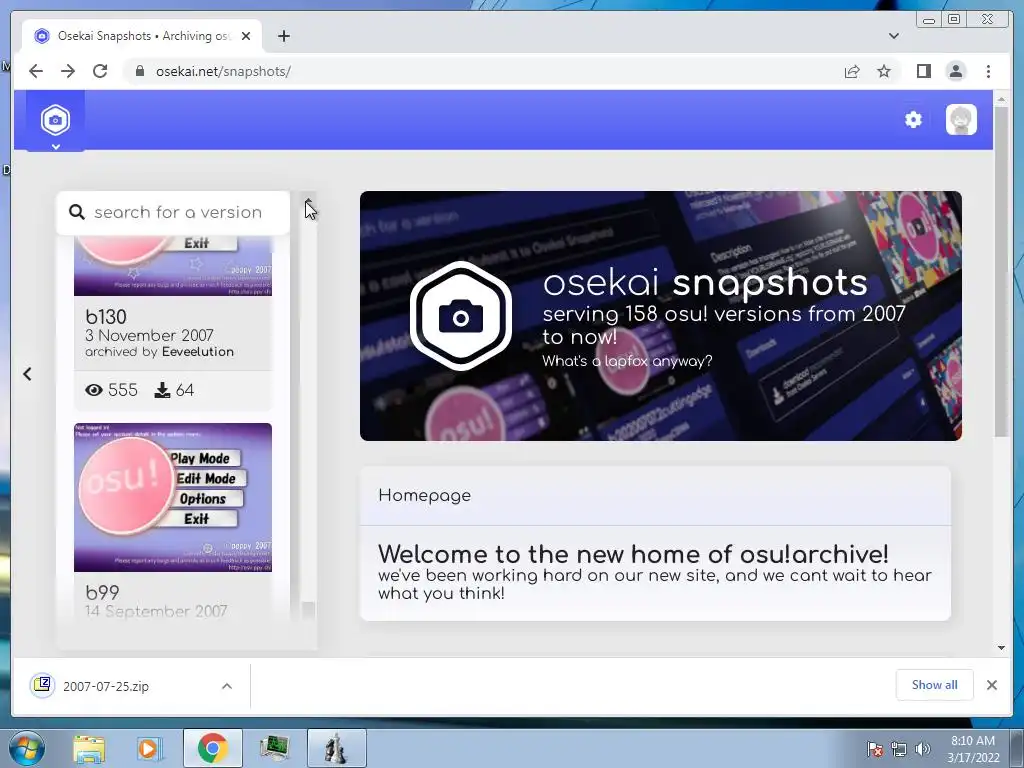Select the Osekai Snapshots tab
1024x768 pixels.
click(x=142, y=36)
